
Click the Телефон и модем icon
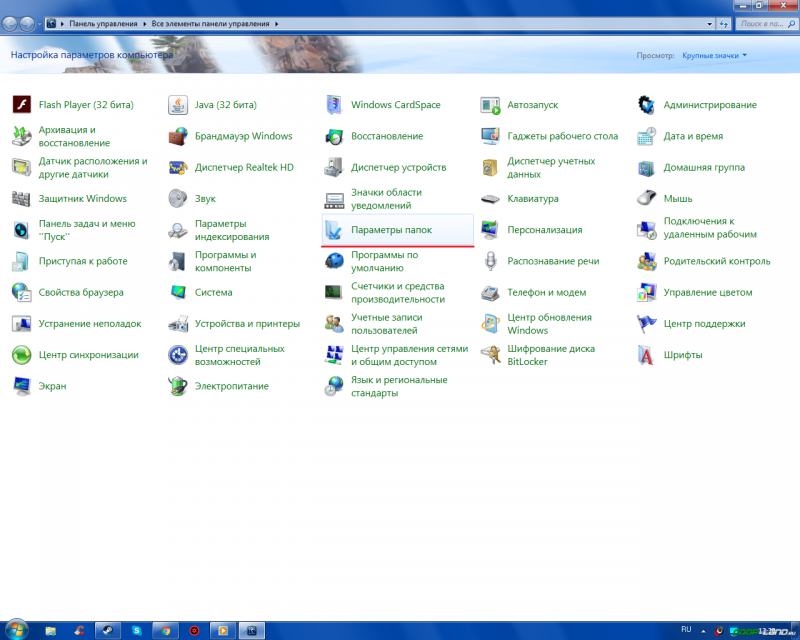pos(490,292)
